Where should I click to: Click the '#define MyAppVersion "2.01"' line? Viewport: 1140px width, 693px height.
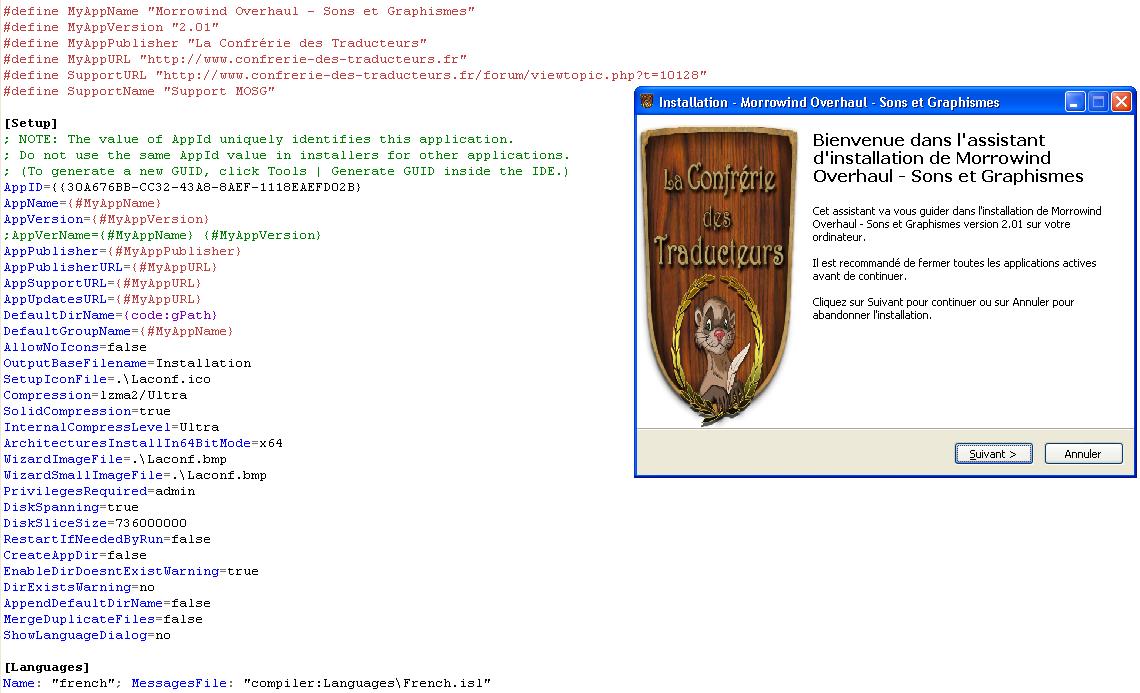click(111, 27)
